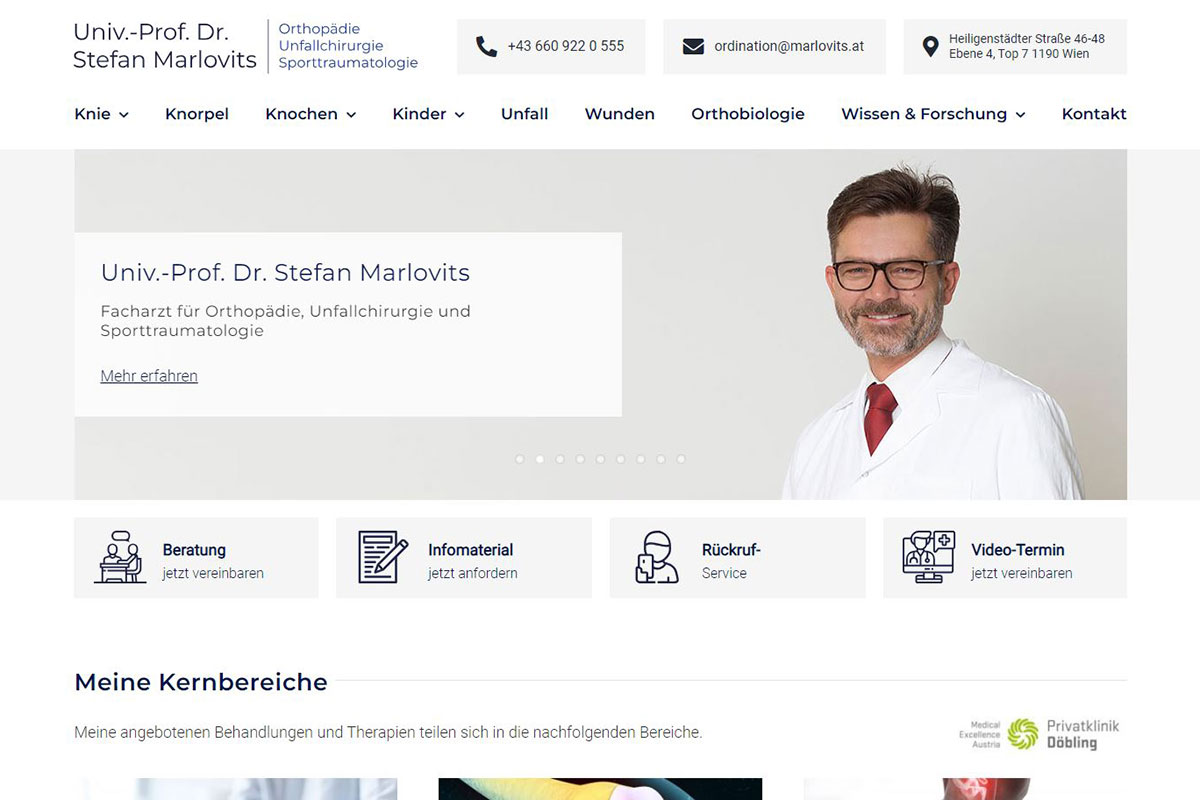Expand the Knie dropdown menu
Viewport: 1200px width, 800px height.
tap(101, 114)
